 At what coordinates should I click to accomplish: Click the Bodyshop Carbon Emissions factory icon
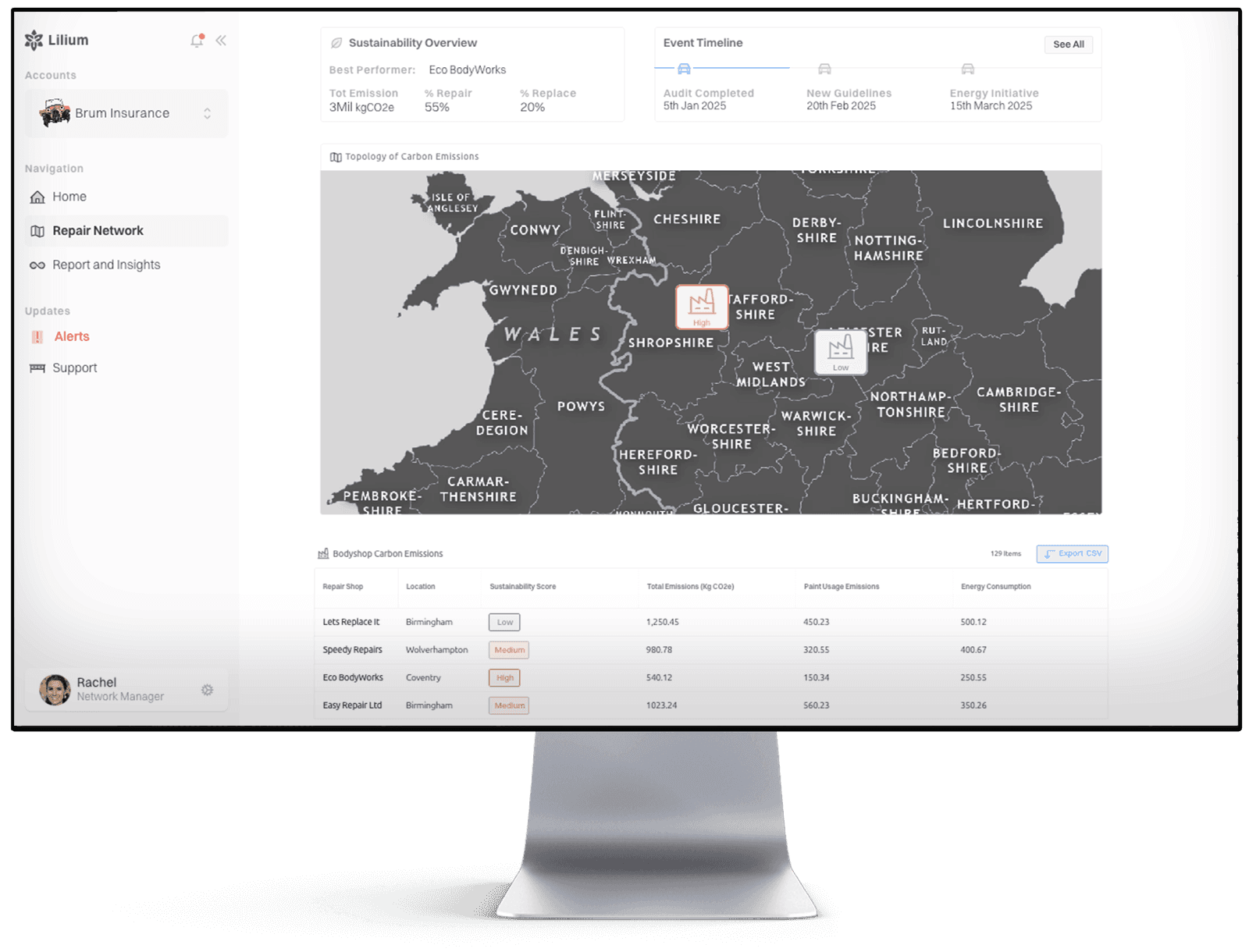click(x=323, y=554)
